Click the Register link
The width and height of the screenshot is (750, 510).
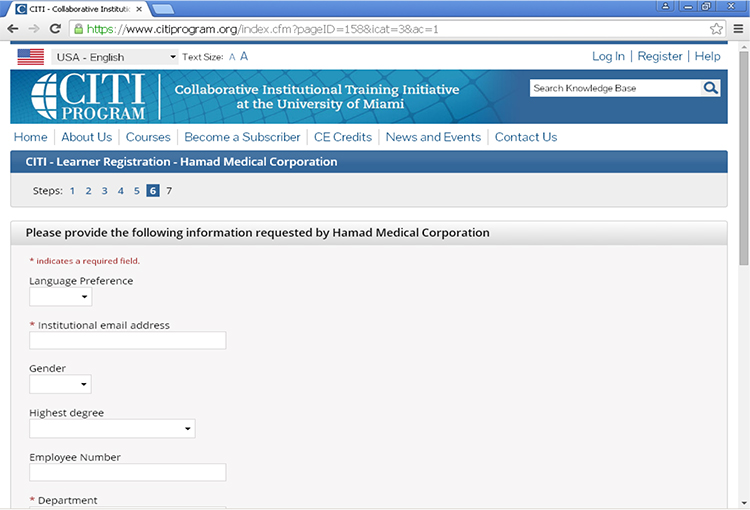660,56
